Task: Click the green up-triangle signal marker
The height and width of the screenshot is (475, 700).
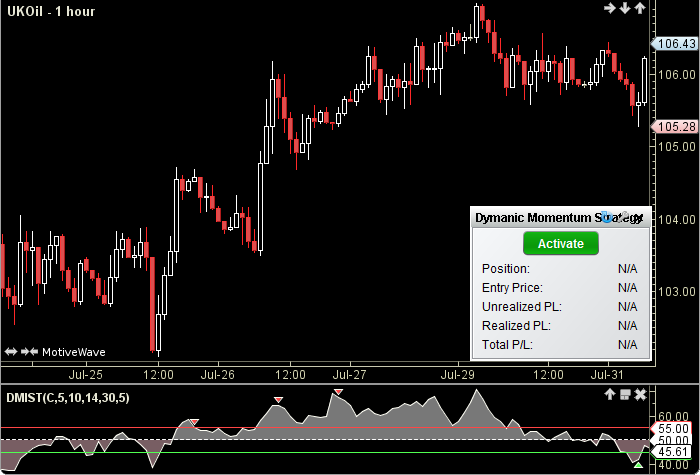Action: (x=638, y=465)
